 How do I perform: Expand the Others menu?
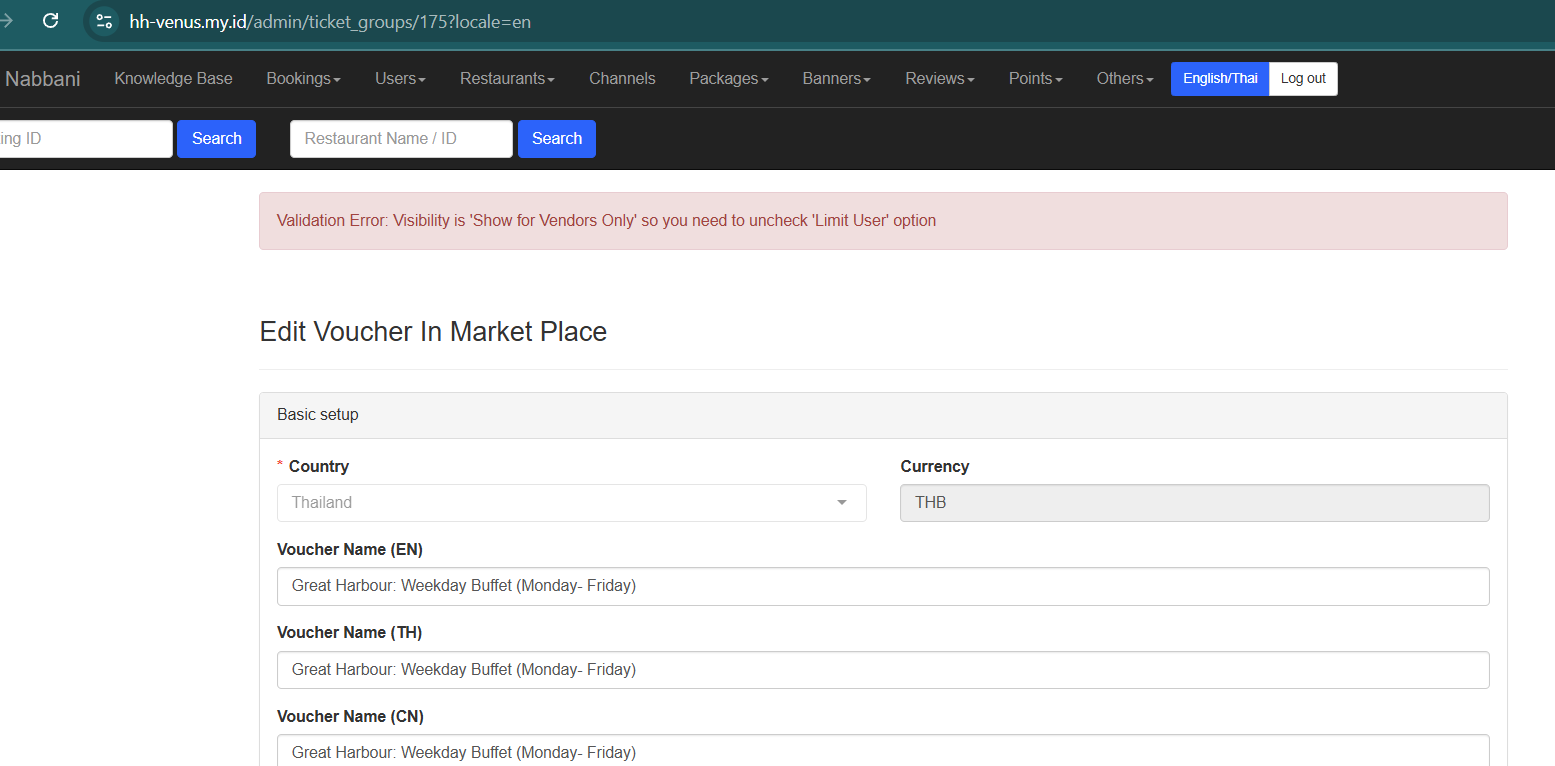pyautogui.click(x=1124, y=79)
